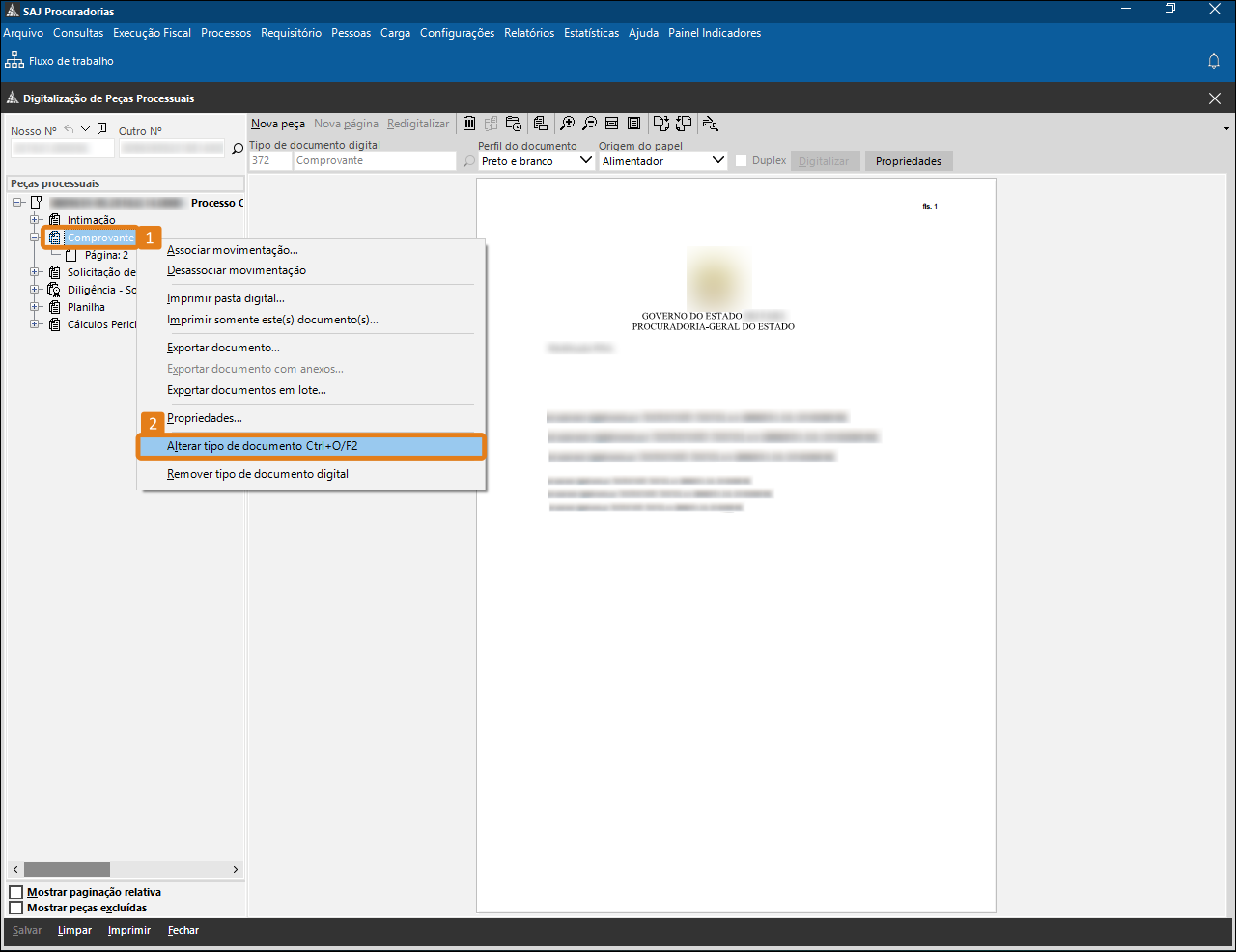
Task: Enable the Duplex checkbox
Action: [x=742, y=161]
